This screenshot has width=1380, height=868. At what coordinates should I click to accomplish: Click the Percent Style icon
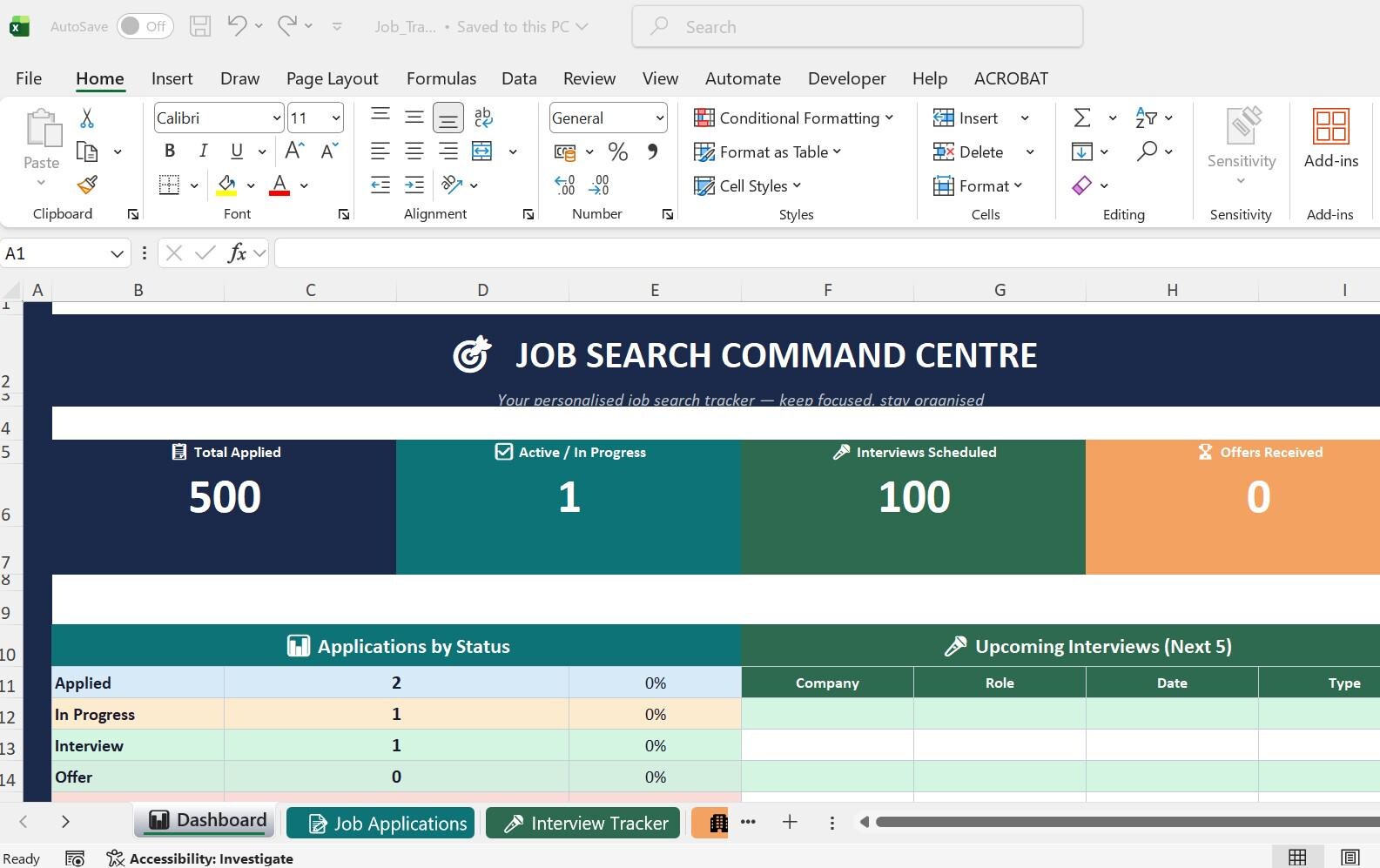tap(618, 151)
